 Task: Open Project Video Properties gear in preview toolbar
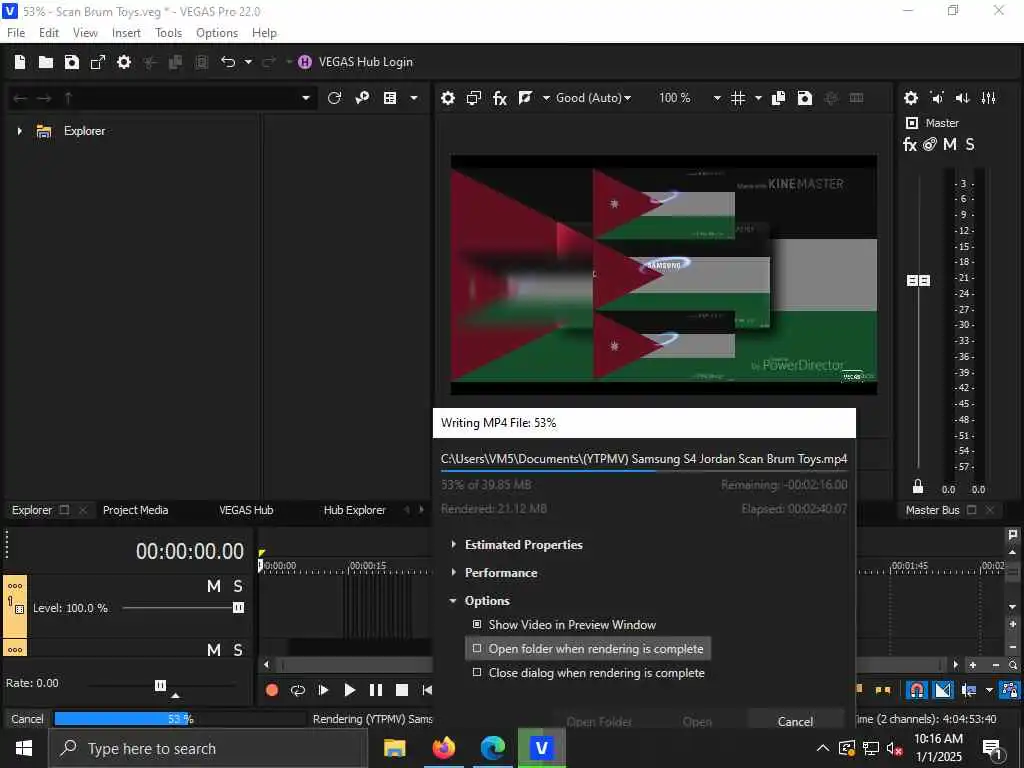pyautogui.click(x=448, y=98)
